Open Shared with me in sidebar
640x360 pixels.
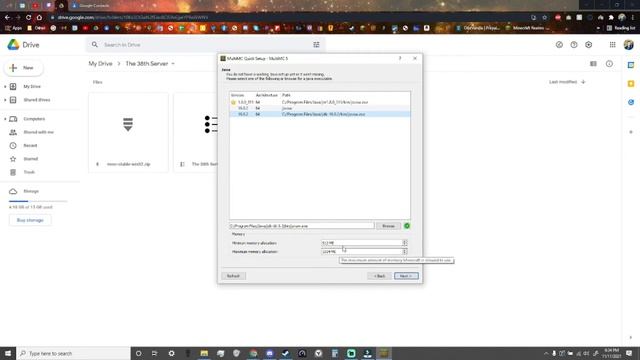coord(38,132)
